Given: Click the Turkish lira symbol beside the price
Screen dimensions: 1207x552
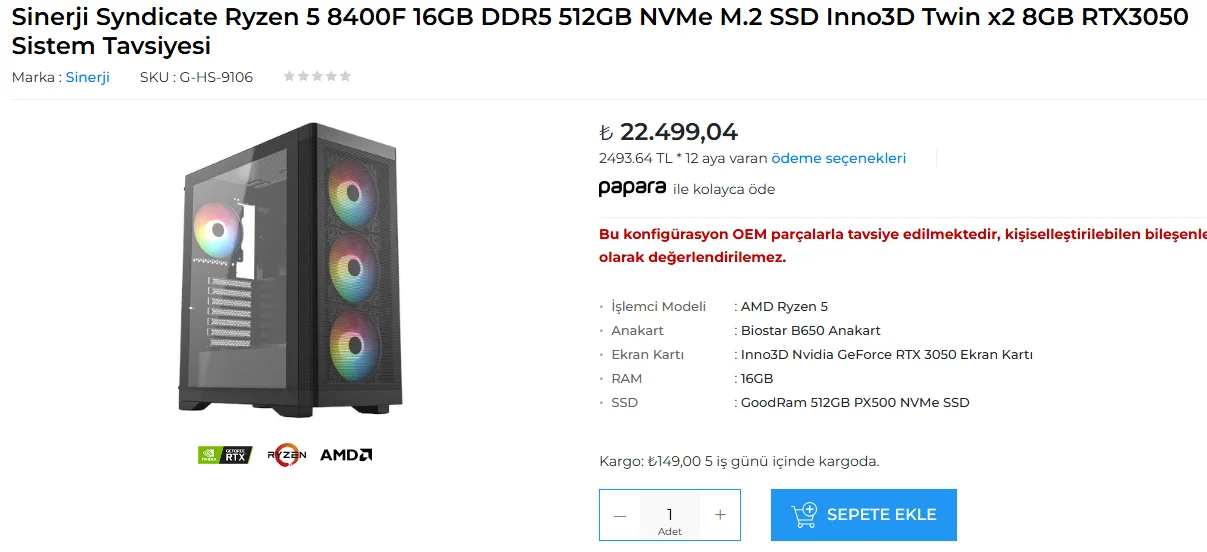Looking at the screenshot, I should pyautogui.click(x=605, y=133).
